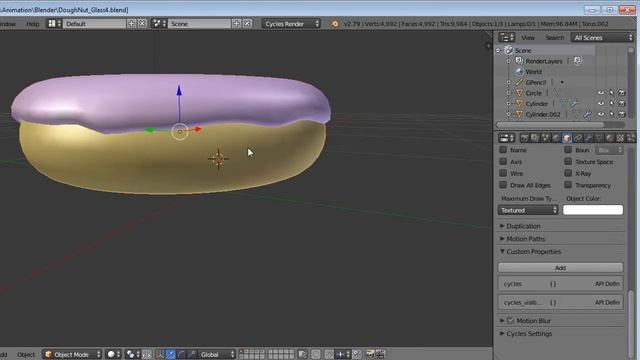Screen dimensions: 640x360
Task: Open the All Scenes outliner display dropdown
Action: click(x=602, y=38)
